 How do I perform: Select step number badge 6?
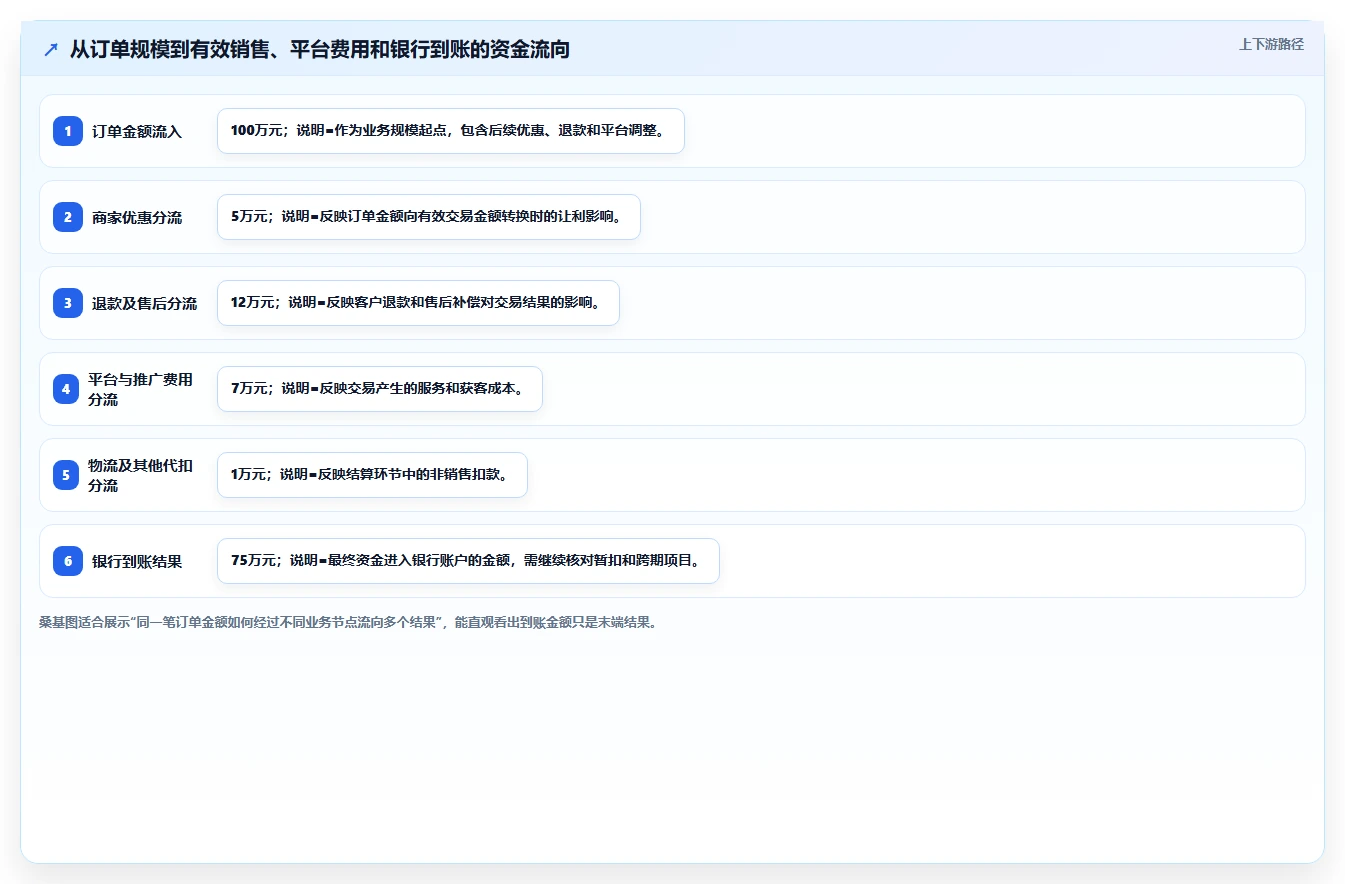coord(68,561)
